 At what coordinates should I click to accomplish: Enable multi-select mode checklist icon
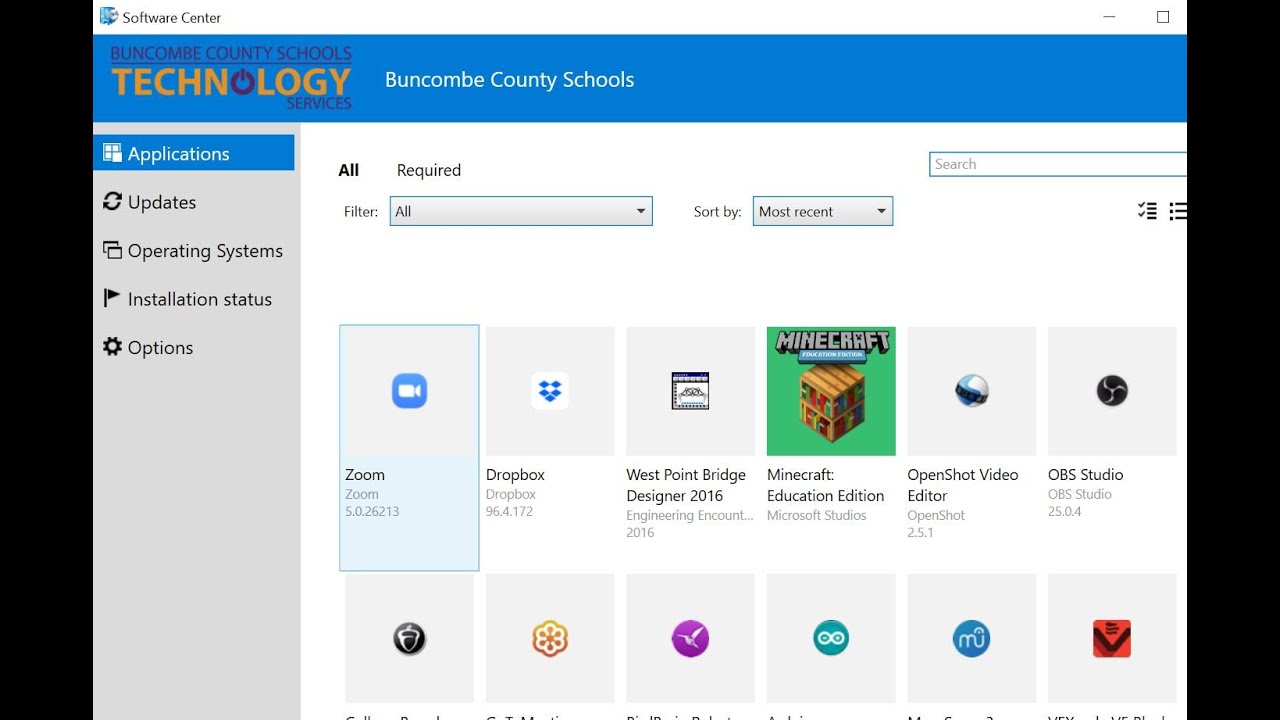click(1147, 211)
